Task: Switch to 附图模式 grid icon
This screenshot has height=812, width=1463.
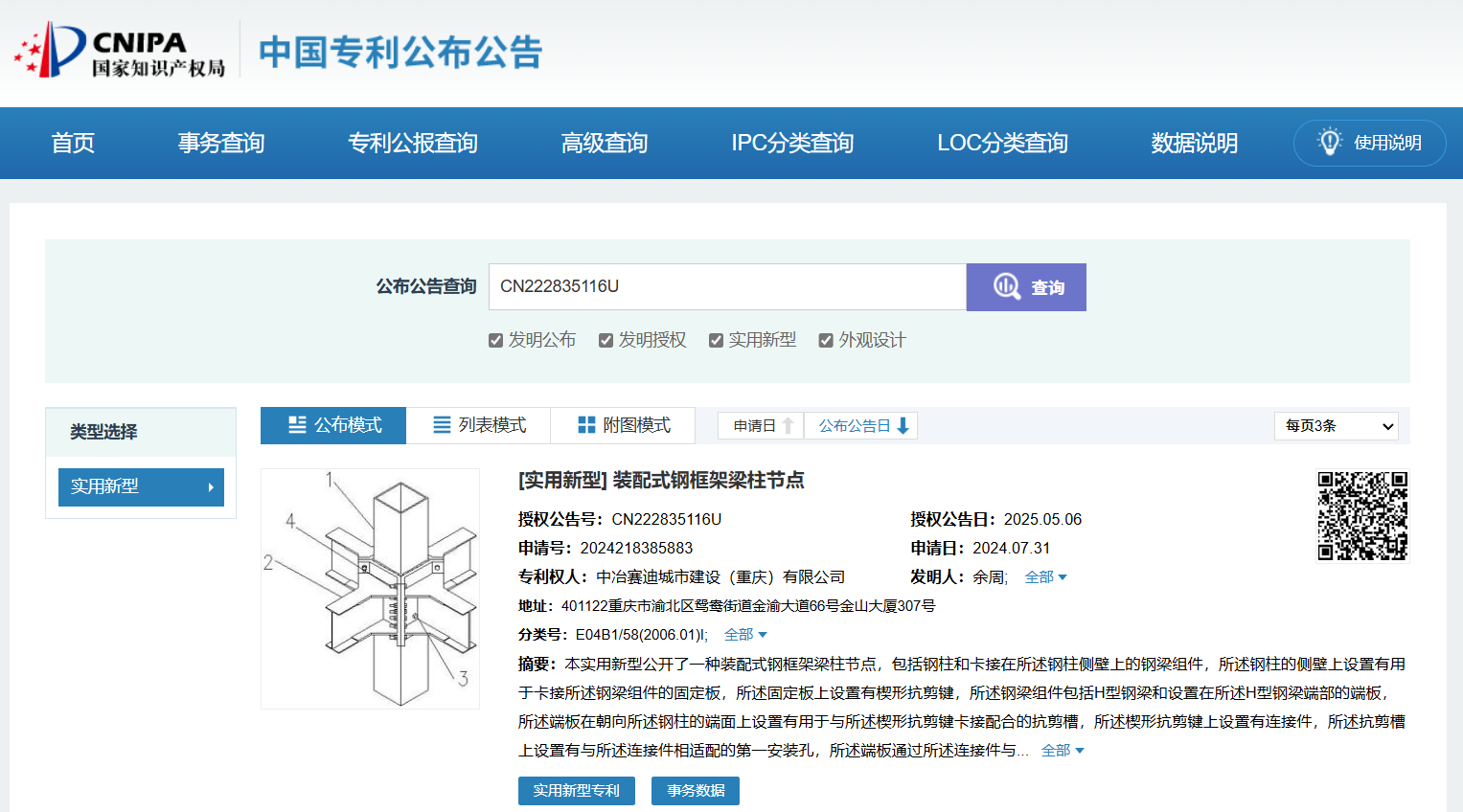Action: 586,425
